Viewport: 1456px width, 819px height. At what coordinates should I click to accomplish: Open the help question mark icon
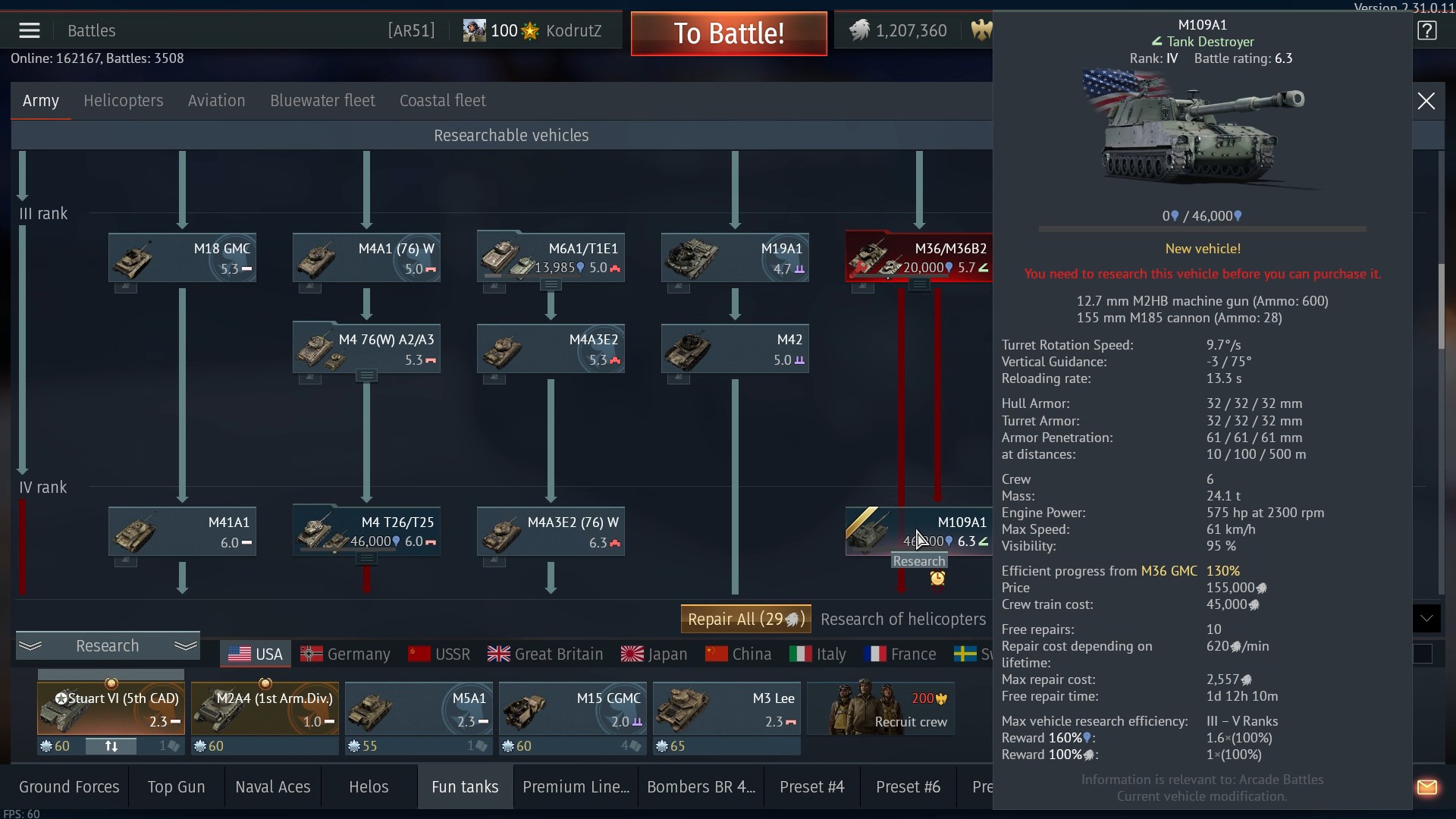1427,30
